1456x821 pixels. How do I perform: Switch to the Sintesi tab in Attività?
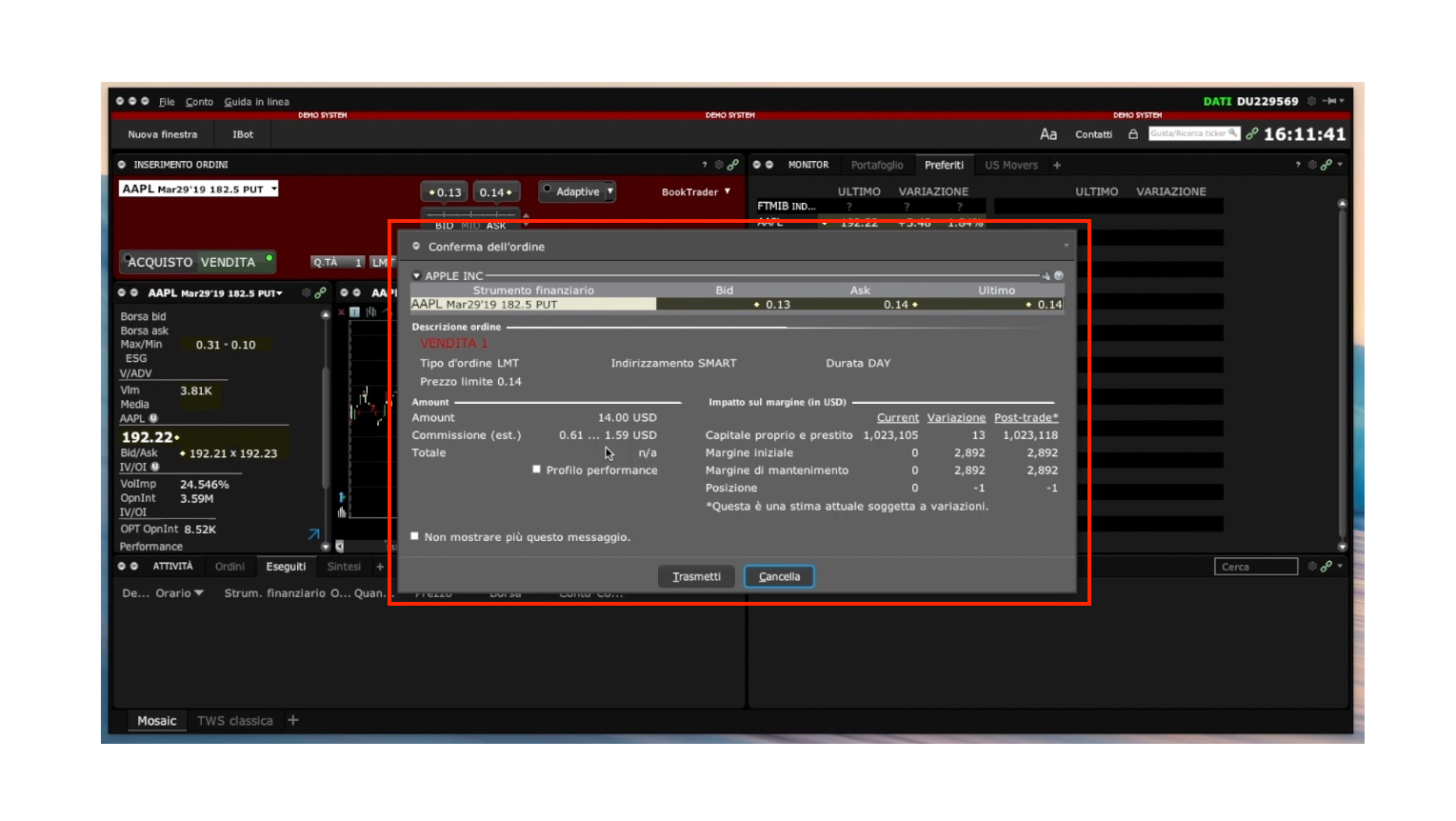[344, 567]
